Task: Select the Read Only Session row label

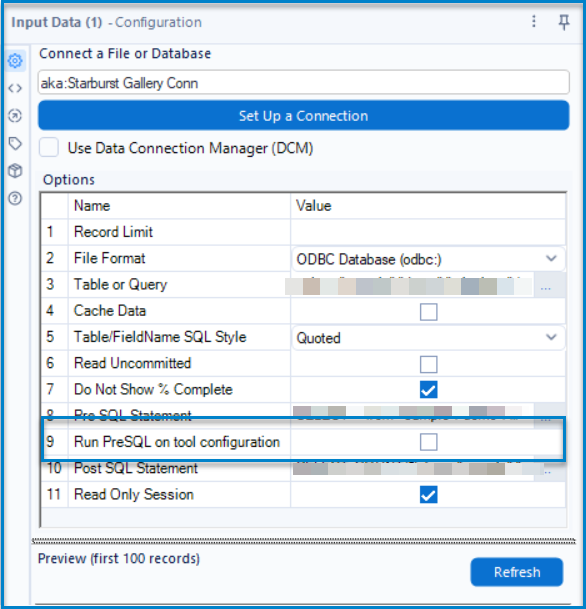Action: point(134,494)
